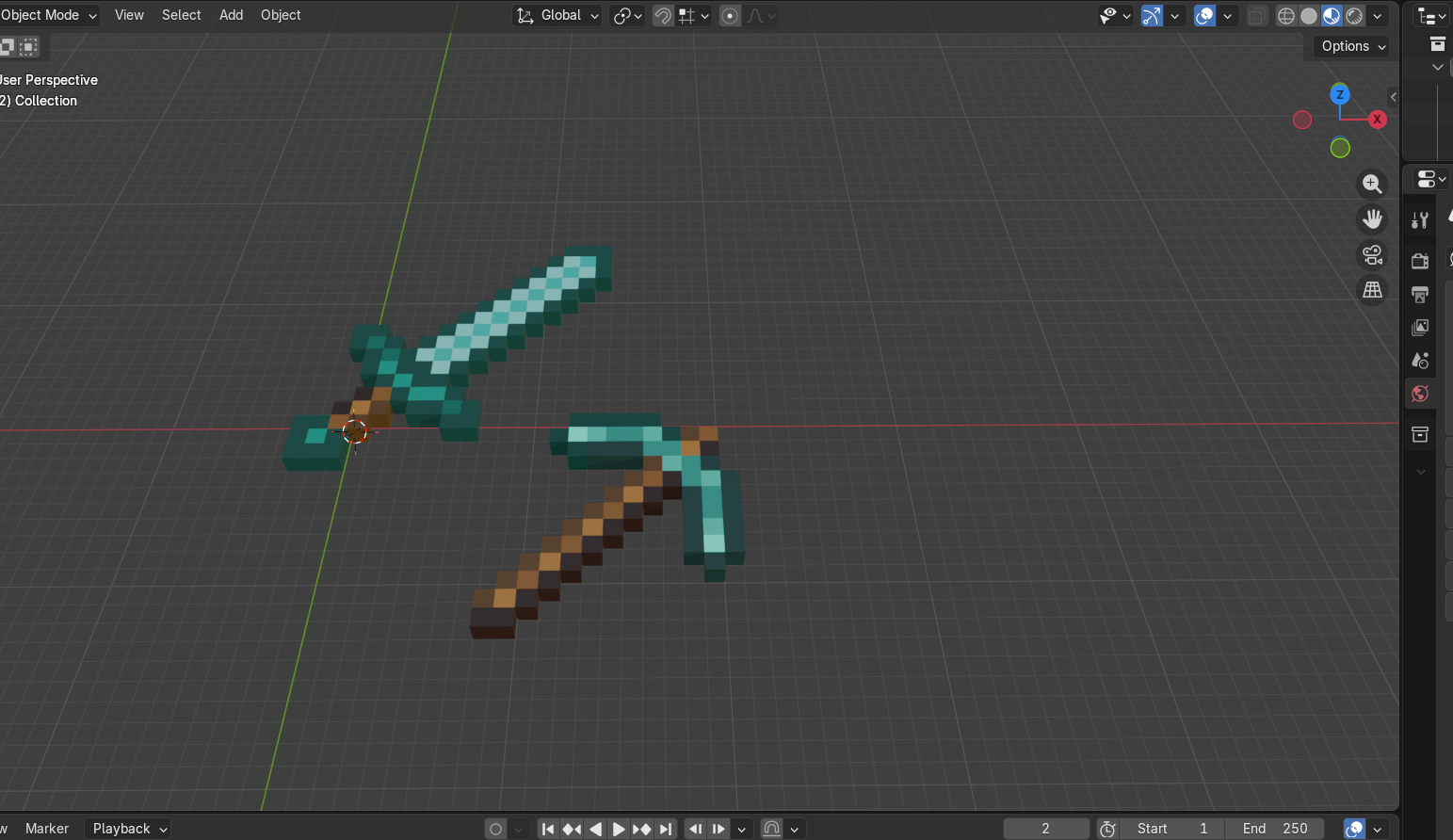This screenshot has width=1453, height=840.
Task: Open the Render properties tab
Action: tap(1420, 261)
